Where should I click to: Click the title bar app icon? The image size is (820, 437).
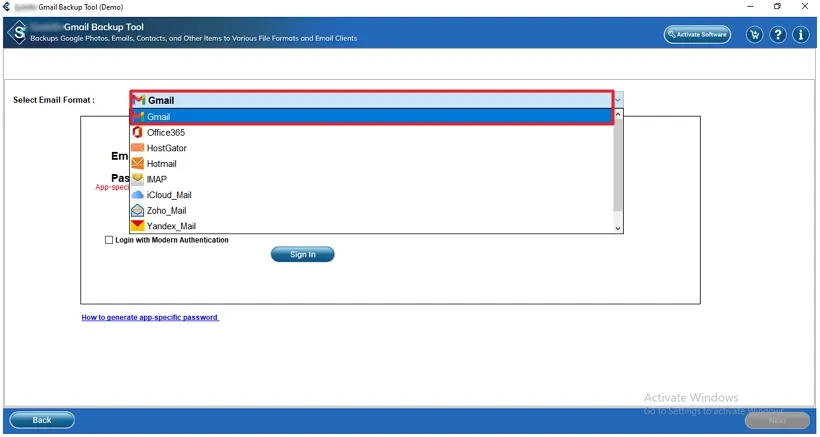coord(7,7)
